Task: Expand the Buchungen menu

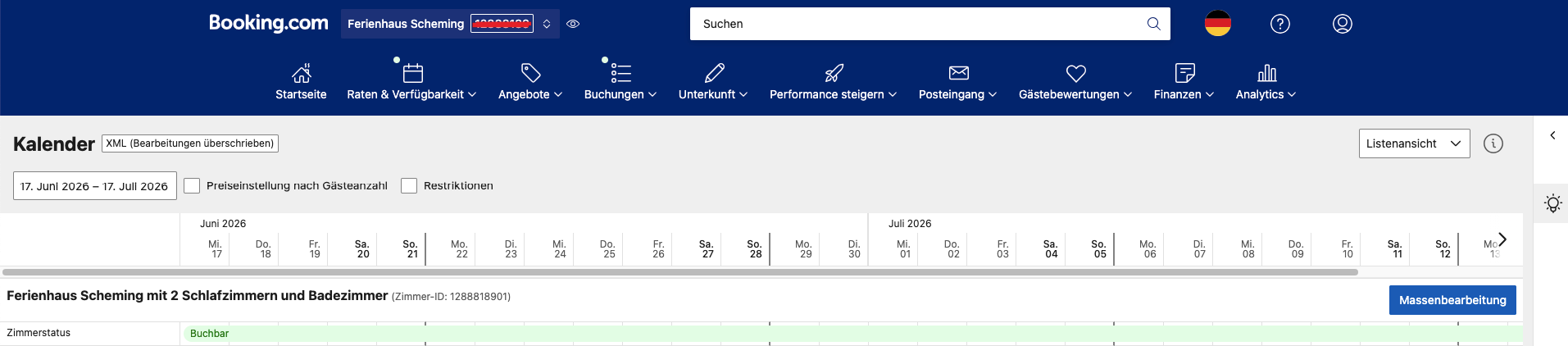Action: [x=620, y=94]
